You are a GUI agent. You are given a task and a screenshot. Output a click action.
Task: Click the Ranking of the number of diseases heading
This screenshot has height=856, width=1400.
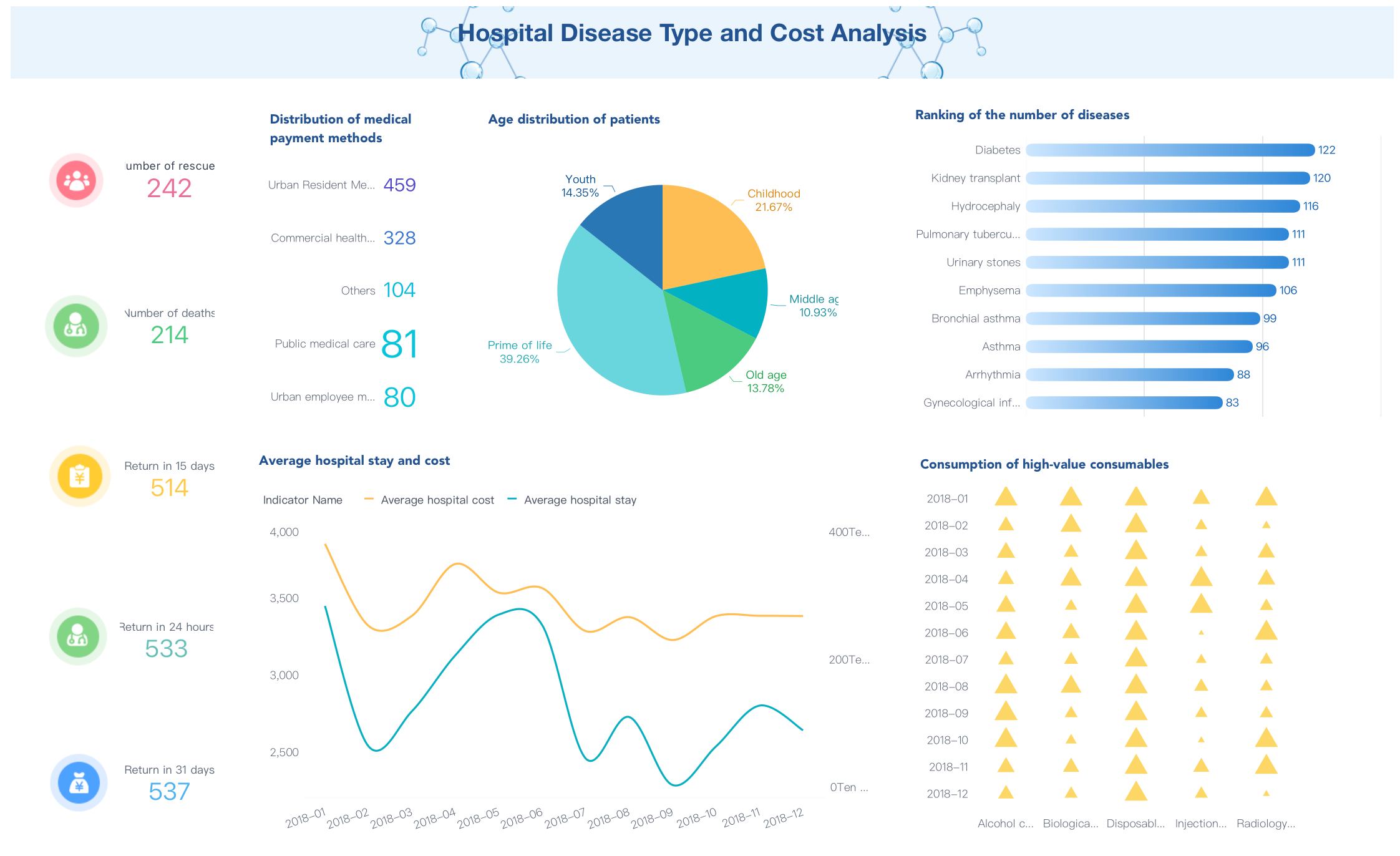tap(1022, 115)
